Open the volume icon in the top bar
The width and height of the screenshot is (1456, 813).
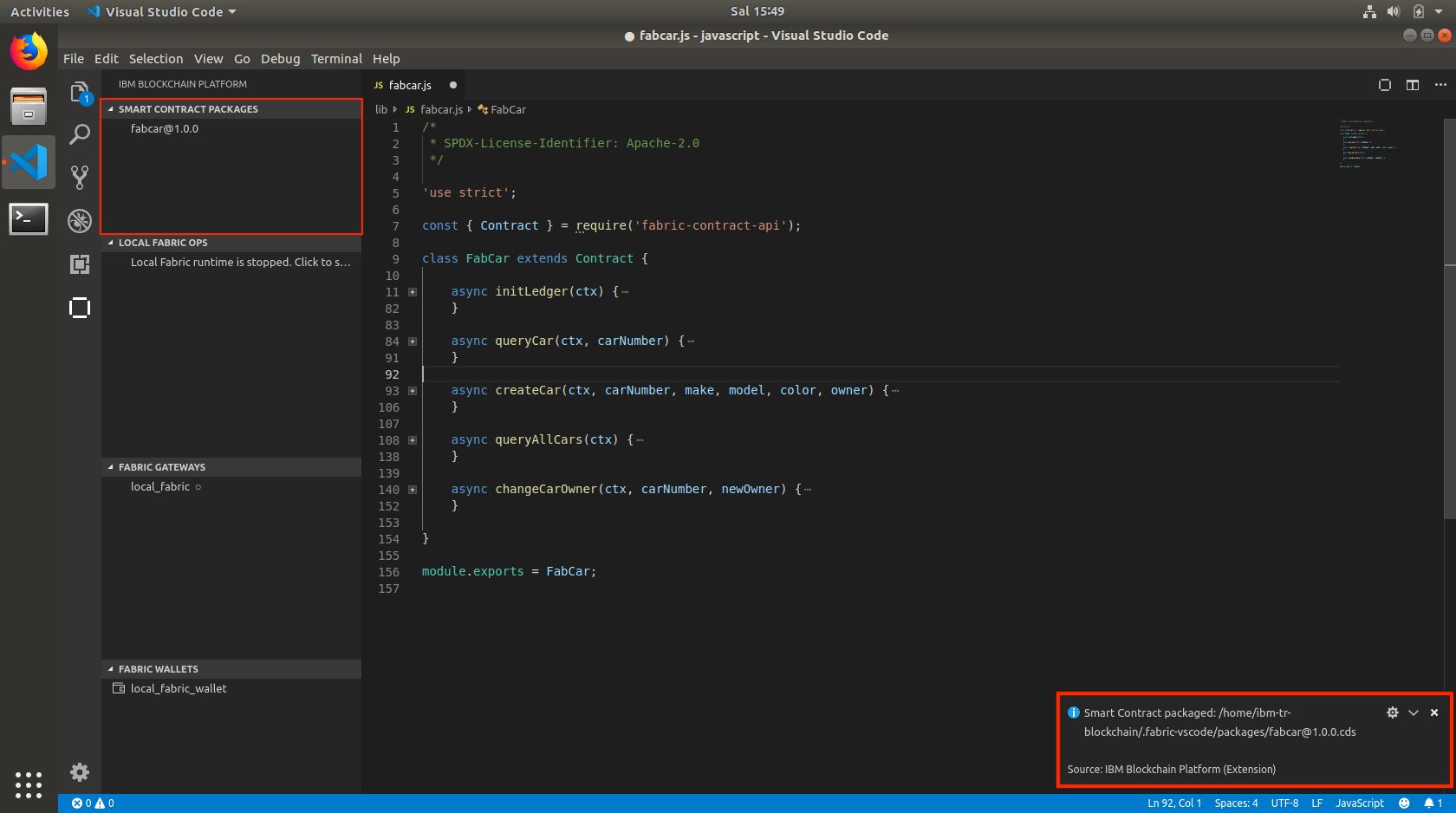[1394, 11]
